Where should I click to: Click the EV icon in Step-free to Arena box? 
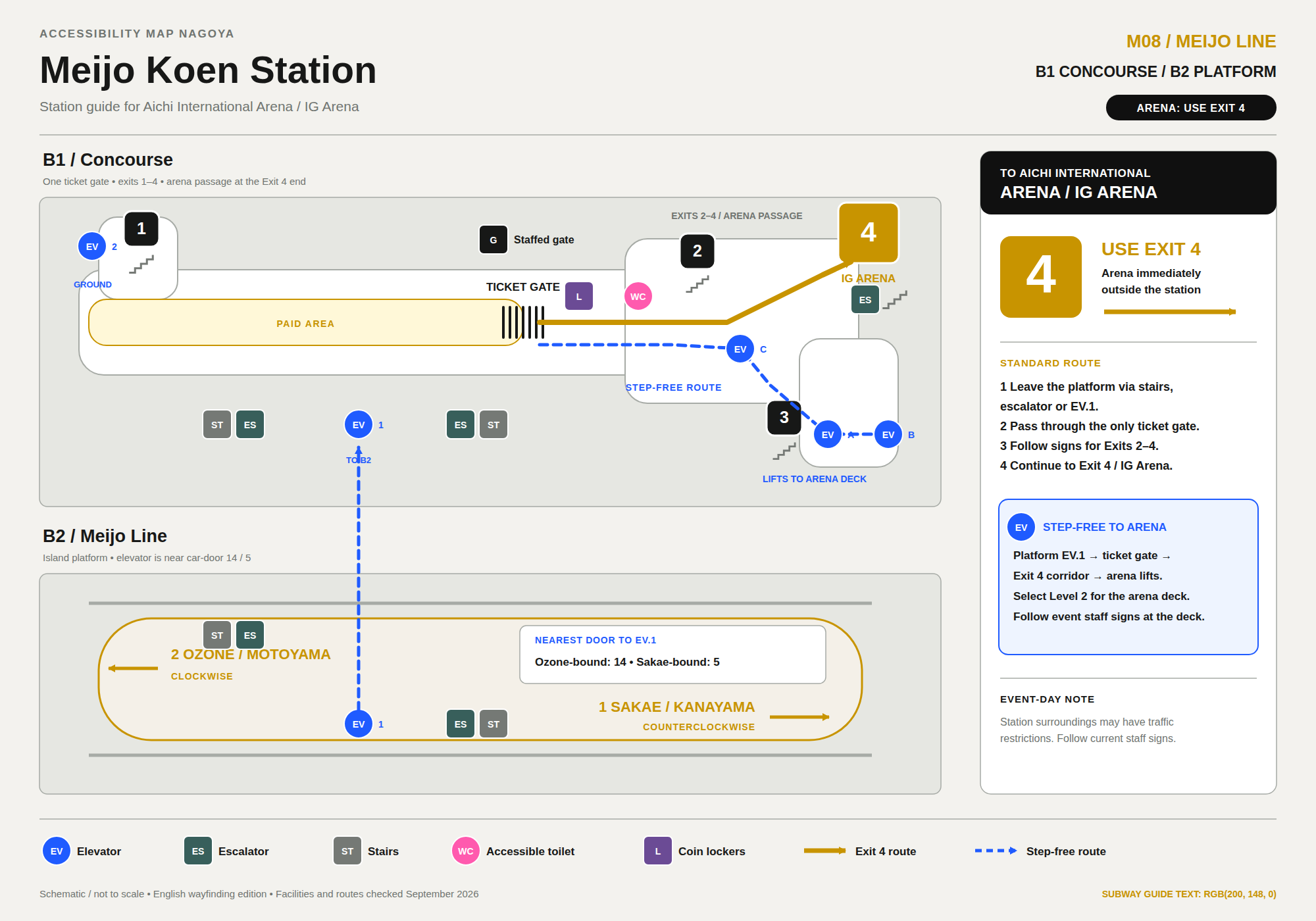pyautogui.click(x=1021, y=528)
